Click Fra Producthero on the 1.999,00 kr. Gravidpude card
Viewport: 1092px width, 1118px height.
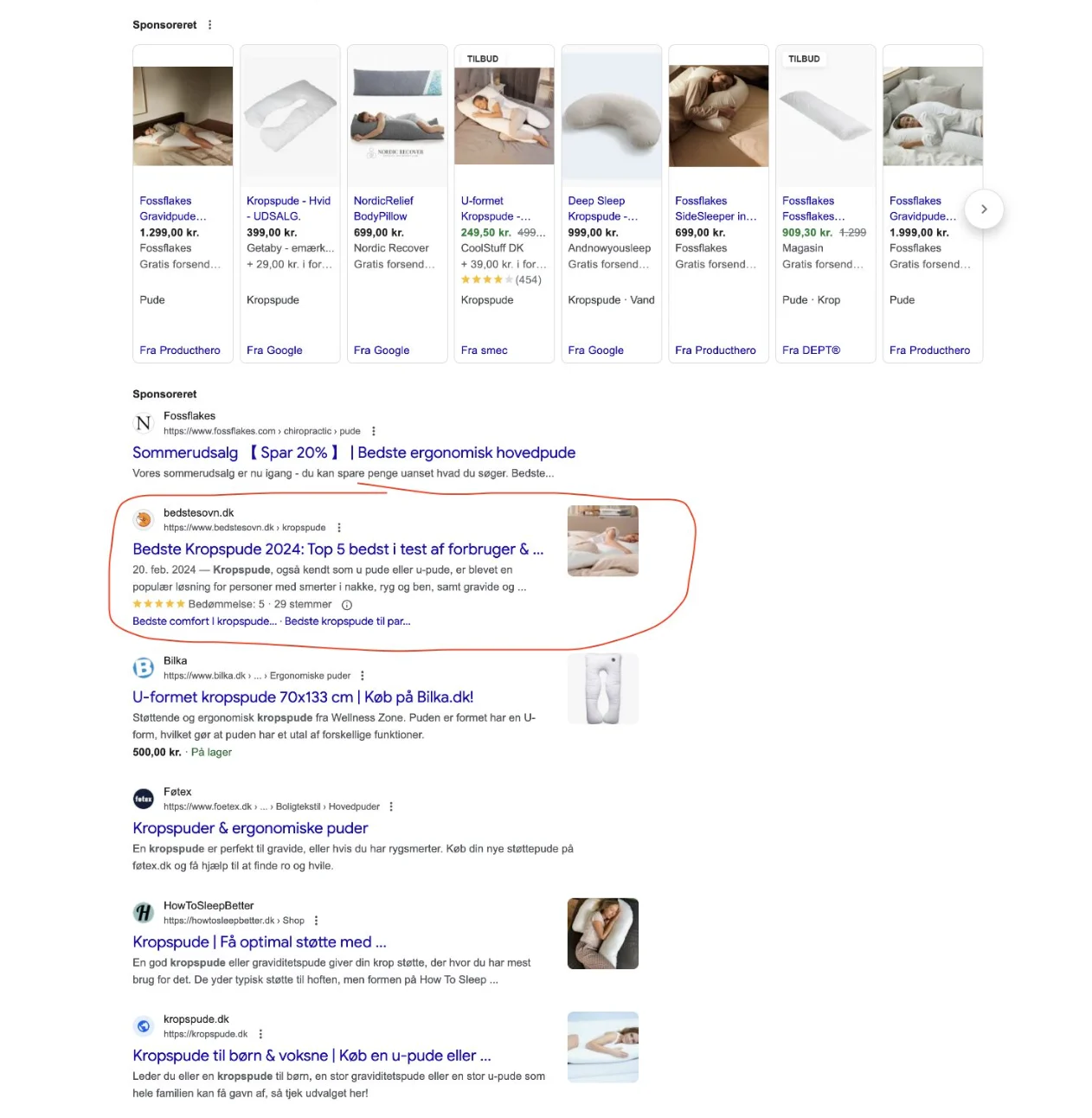pos(930,350)
